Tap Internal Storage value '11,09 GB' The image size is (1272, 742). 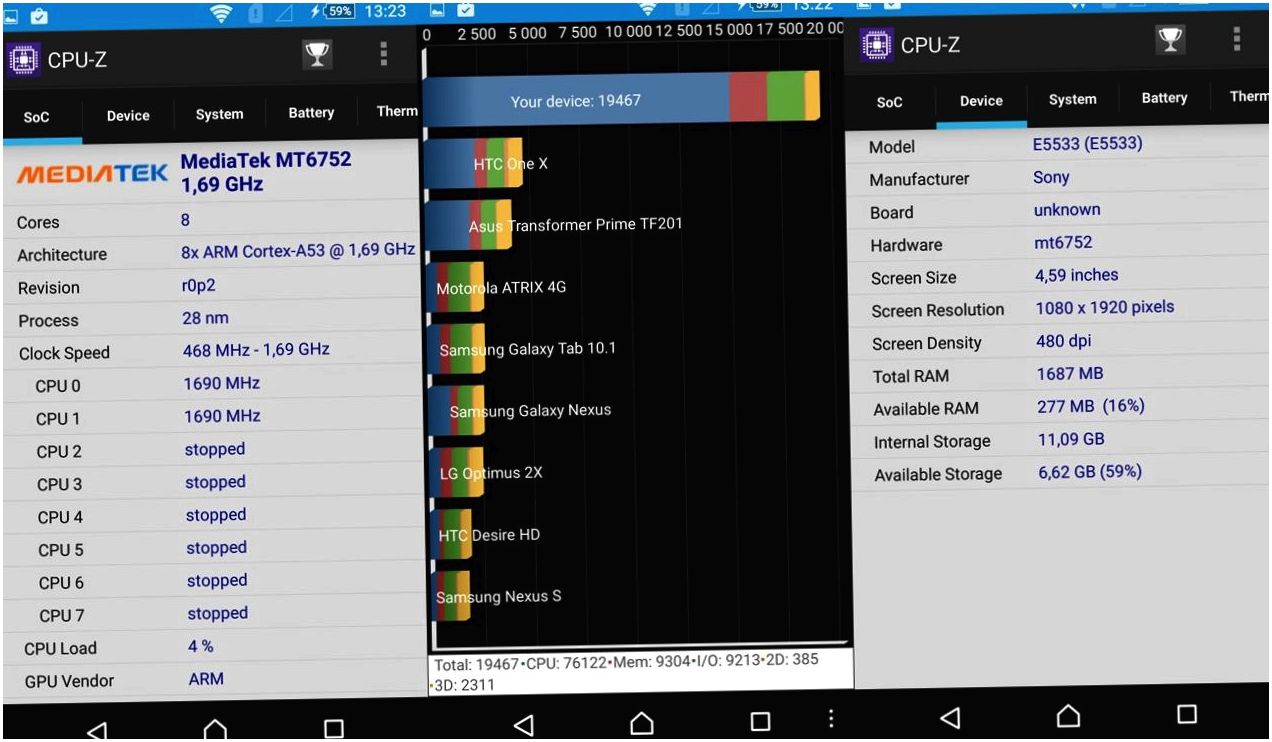1071,439
